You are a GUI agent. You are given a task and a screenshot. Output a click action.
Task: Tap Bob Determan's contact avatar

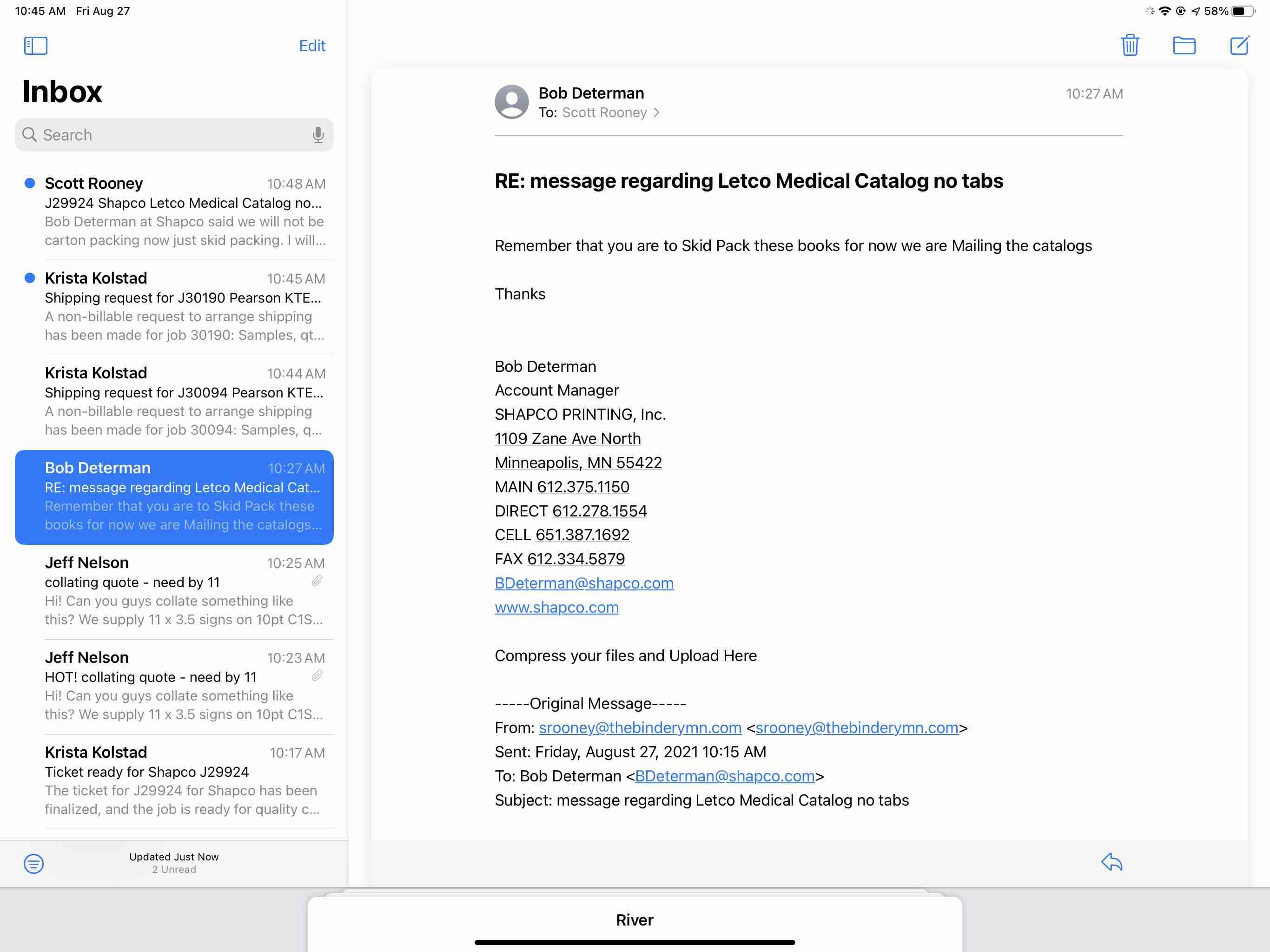[511, 102]
